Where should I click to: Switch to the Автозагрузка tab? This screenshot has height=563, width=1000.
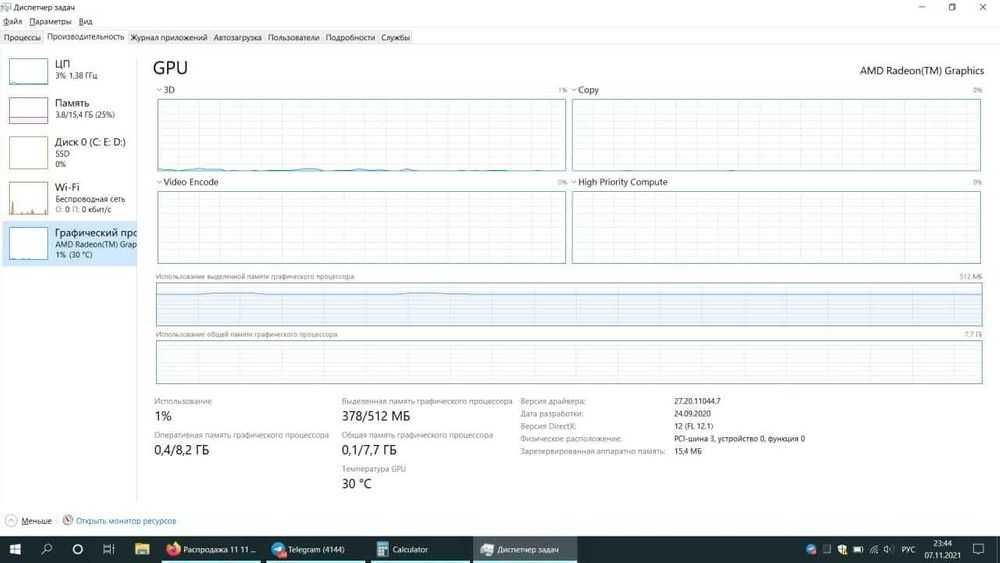(237, 38)
